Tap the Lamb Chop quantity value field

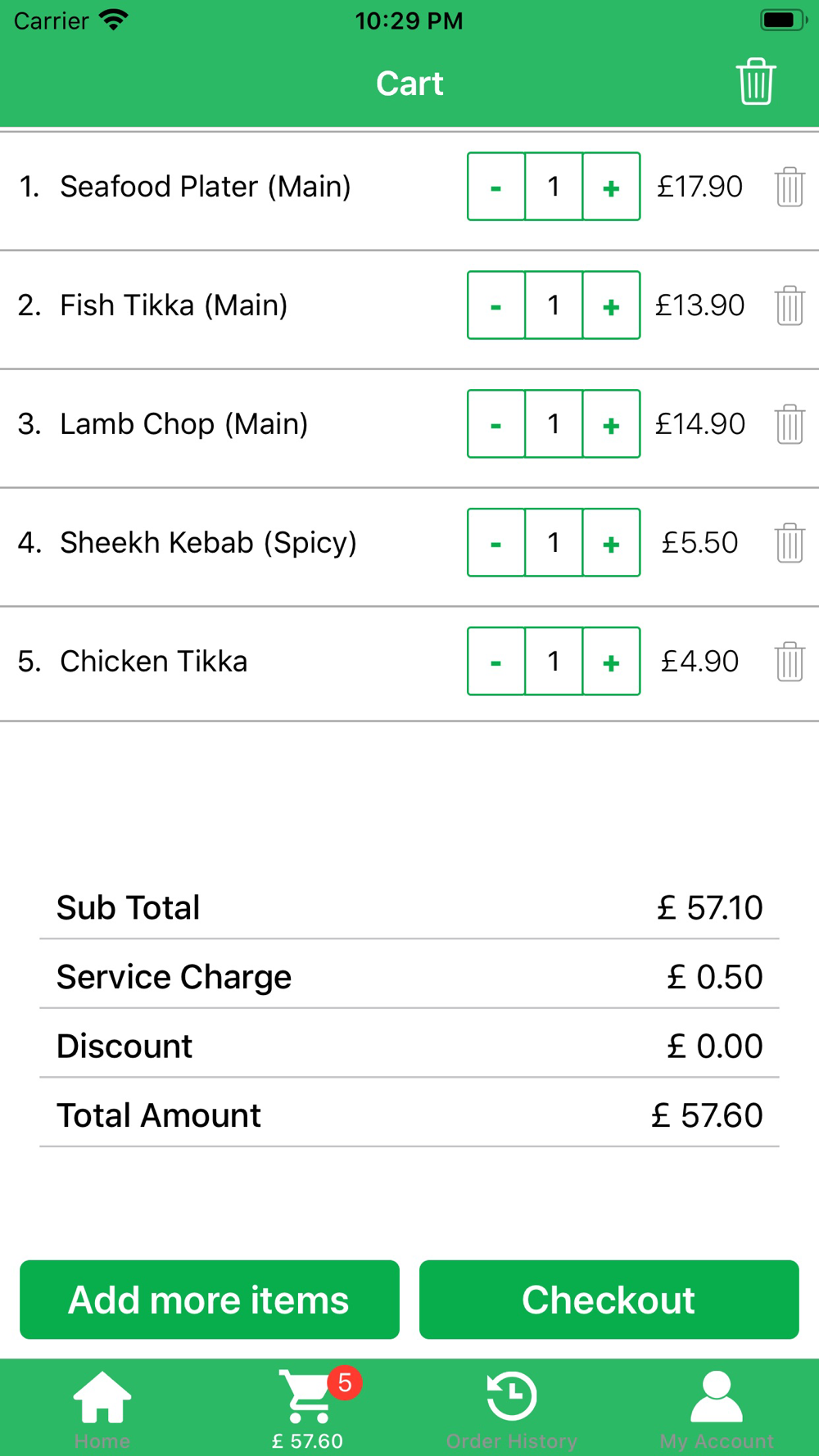(x=554, y=424)
